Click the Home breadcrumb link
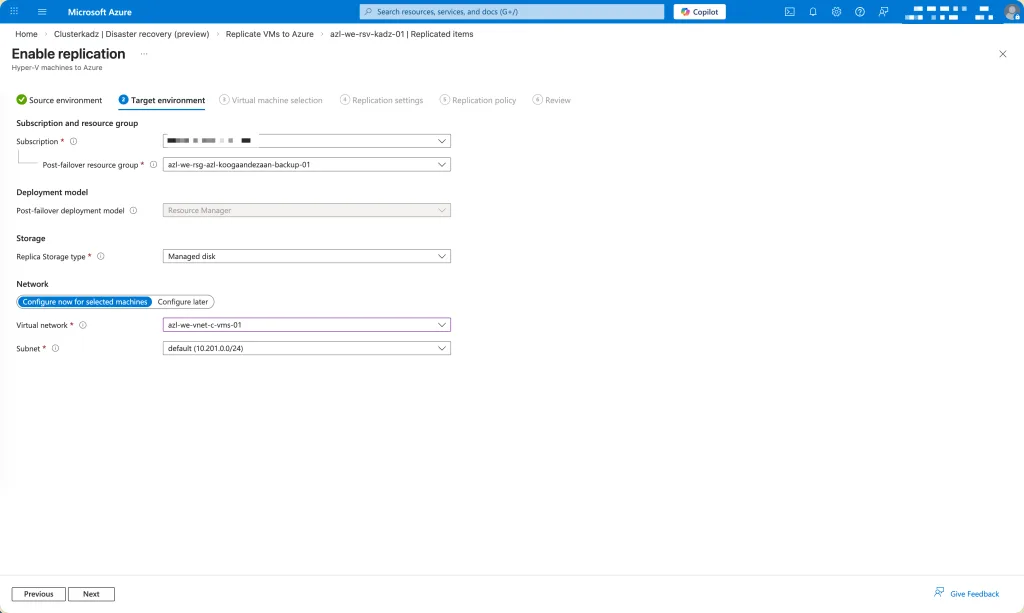 coord(26,34)
